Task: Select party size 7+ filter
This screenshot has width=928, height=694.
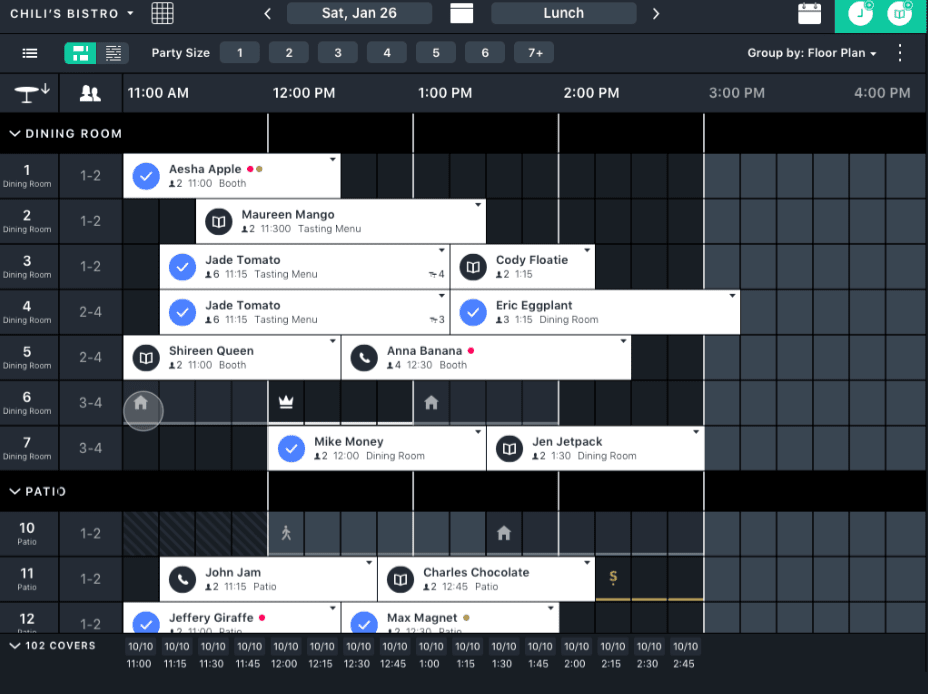Action: (533, 53)
